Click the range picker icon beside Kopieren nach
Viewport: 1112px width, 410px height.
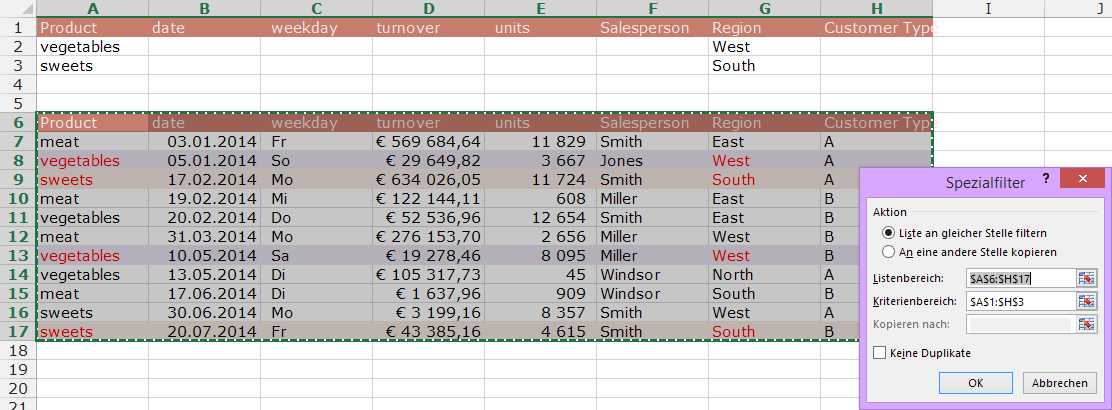click(x=1086, y=324)
